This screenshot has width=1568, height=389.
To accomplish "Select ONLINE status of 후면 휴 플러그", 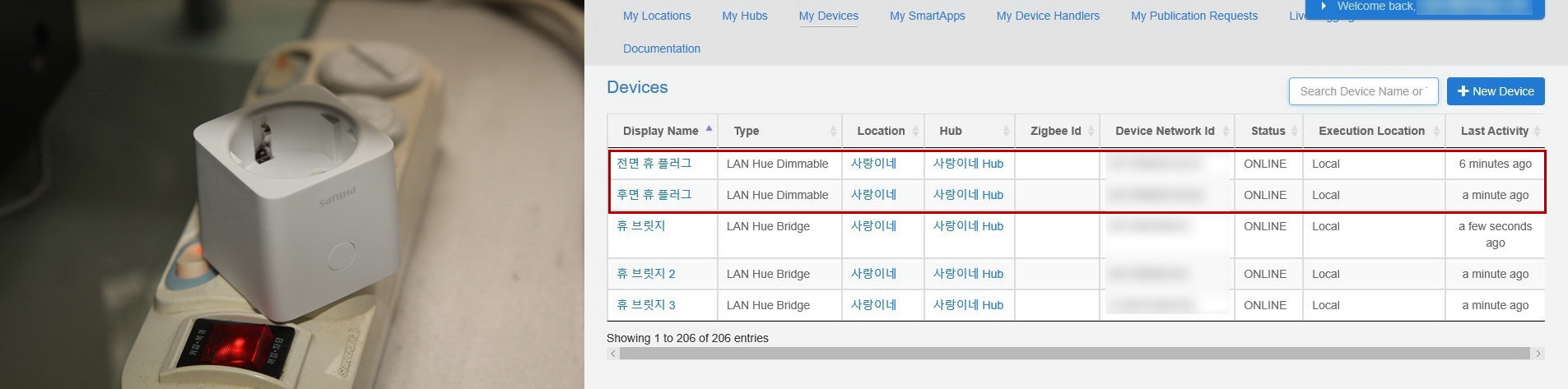I will click(x=1264, y=195).
